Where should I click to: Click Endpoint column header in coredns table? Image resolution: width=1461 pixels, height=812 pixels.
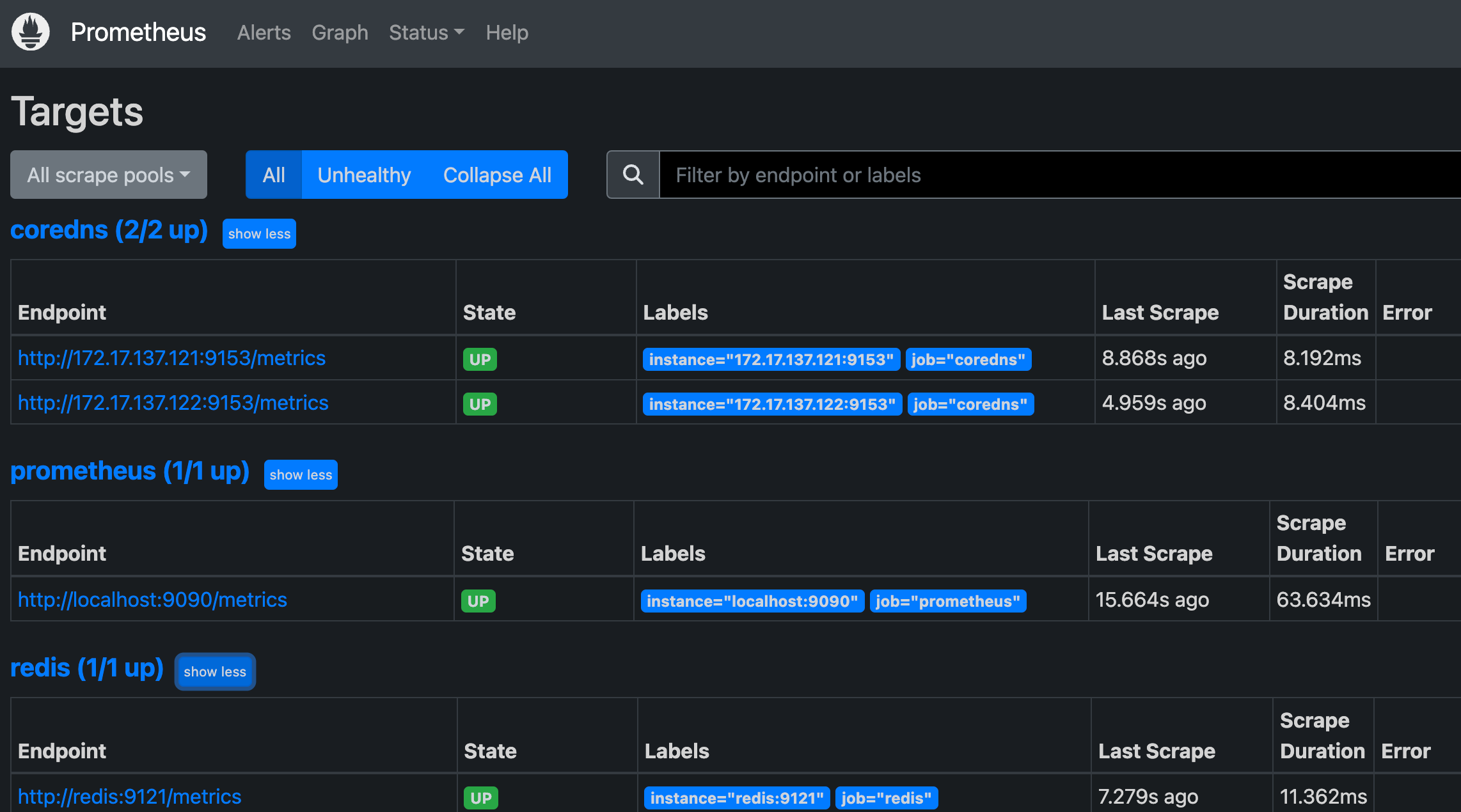62,313
